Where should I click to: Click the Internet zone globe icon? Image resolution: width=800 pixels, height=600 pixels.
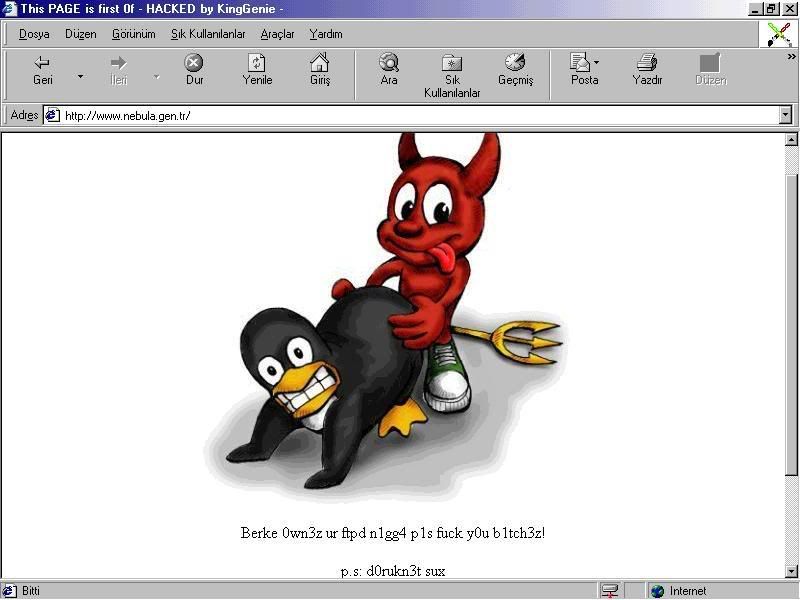coord(658,591)
